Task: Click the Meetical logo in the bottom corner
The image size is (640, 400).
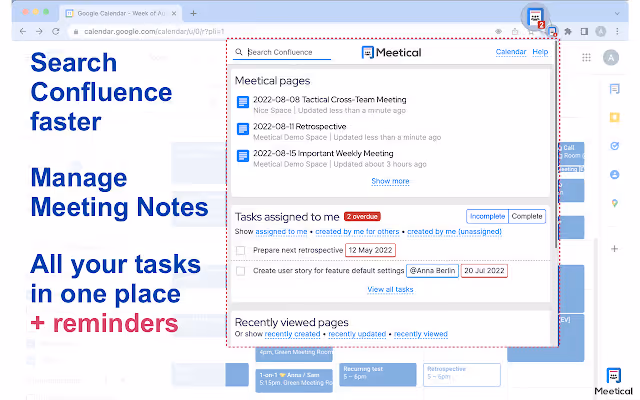Action: (613, 381)
